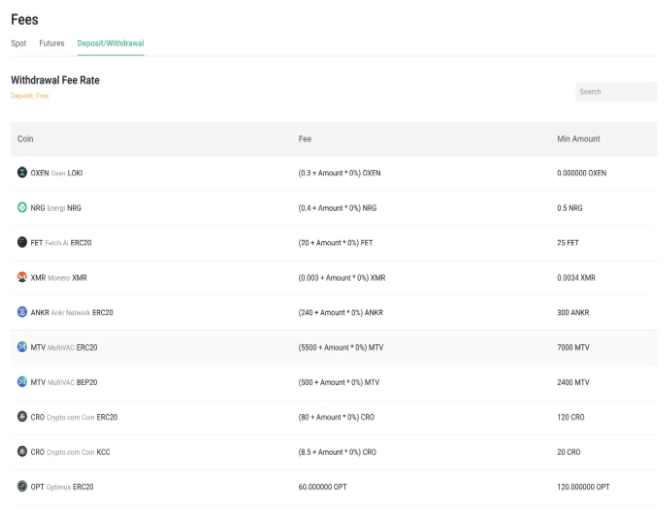Select the OXEN LOKI coin name
The height and width of the screenshot is (516, 666).
coord(56,173)
